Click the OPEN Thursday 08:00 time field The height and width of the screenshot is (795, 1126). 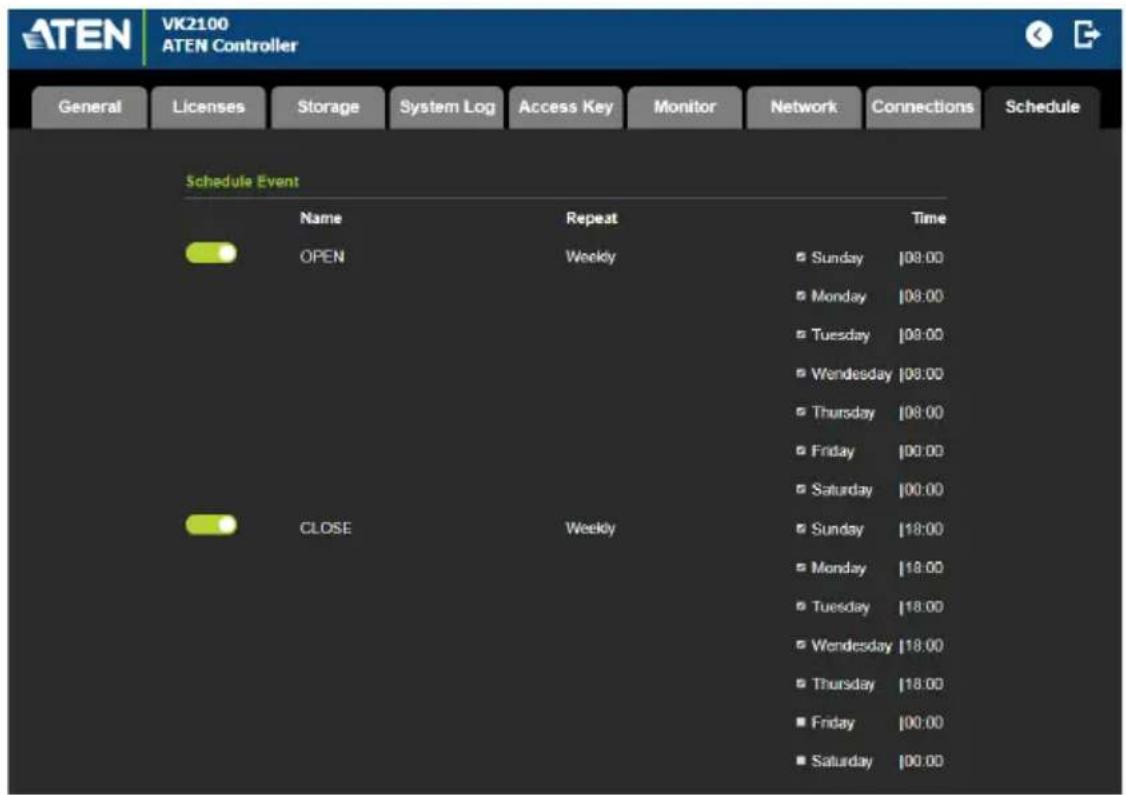921,413
